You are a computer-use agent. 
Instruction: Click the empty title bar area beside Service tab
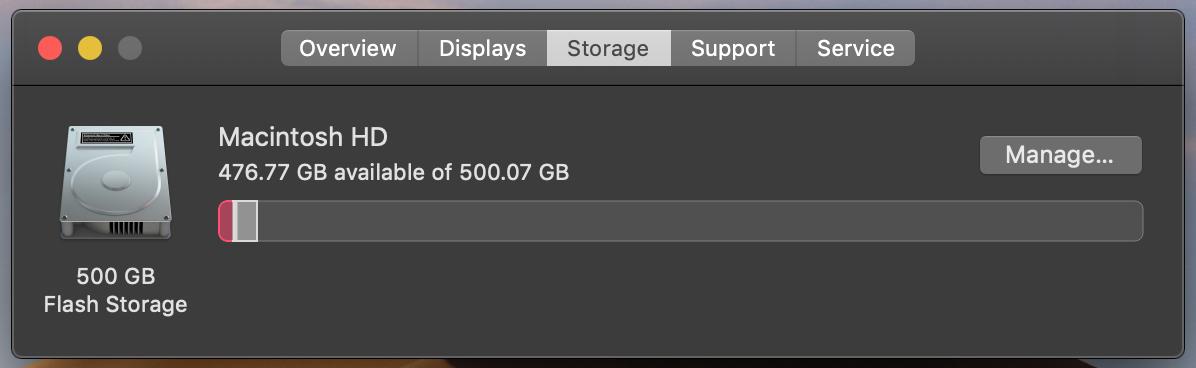pos(1045,48)
